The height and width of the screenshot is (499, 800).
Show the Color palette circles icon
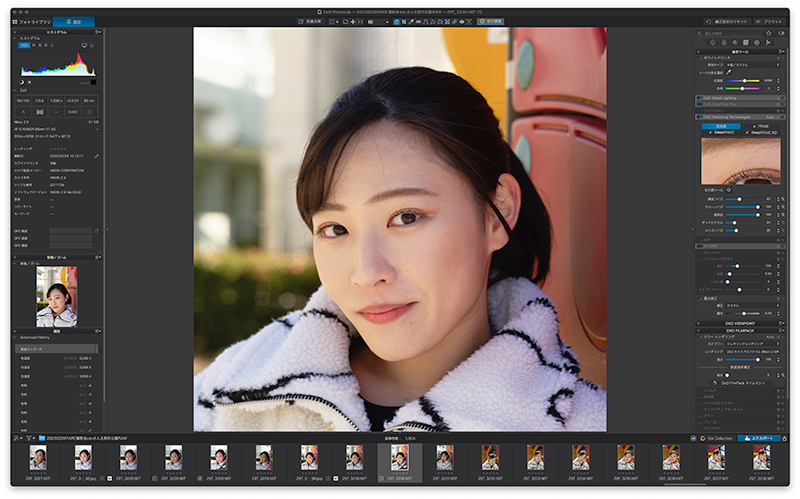coord(724,42)
